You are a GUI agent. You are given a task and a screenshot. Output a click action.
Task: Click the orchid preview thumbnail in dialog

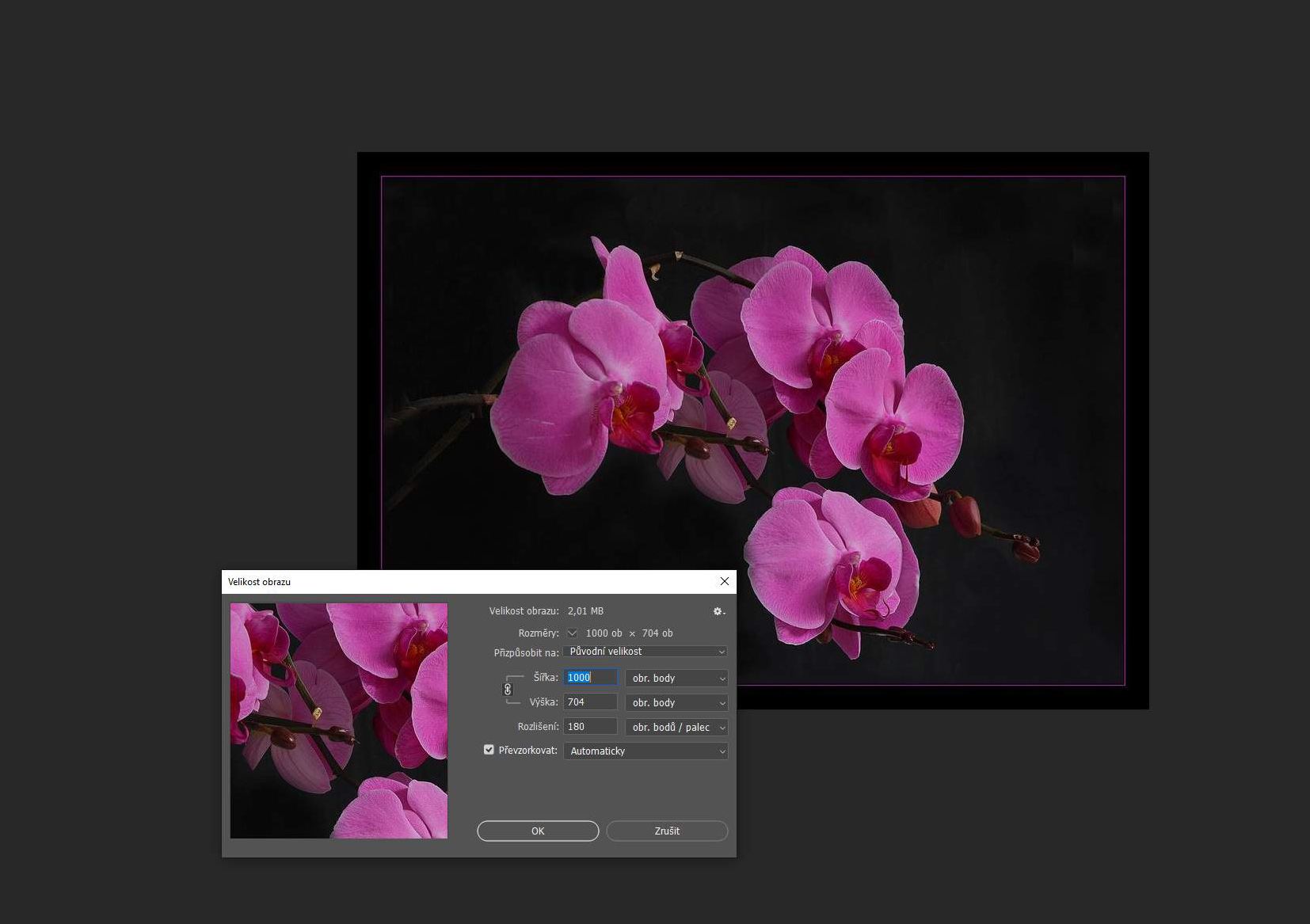pyautogui.click(x=339, y=721)
